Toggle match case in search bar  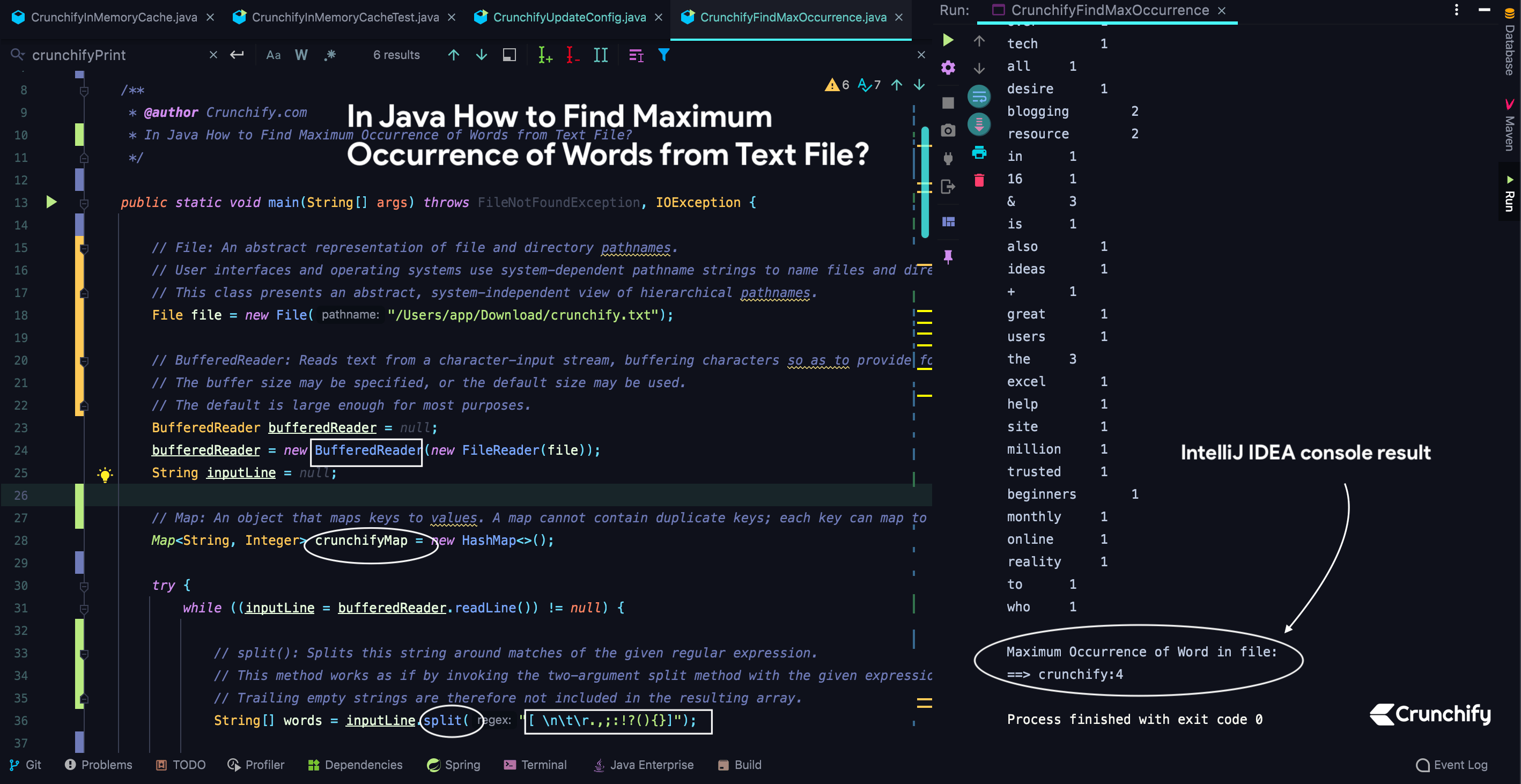[x=273, y=55]
